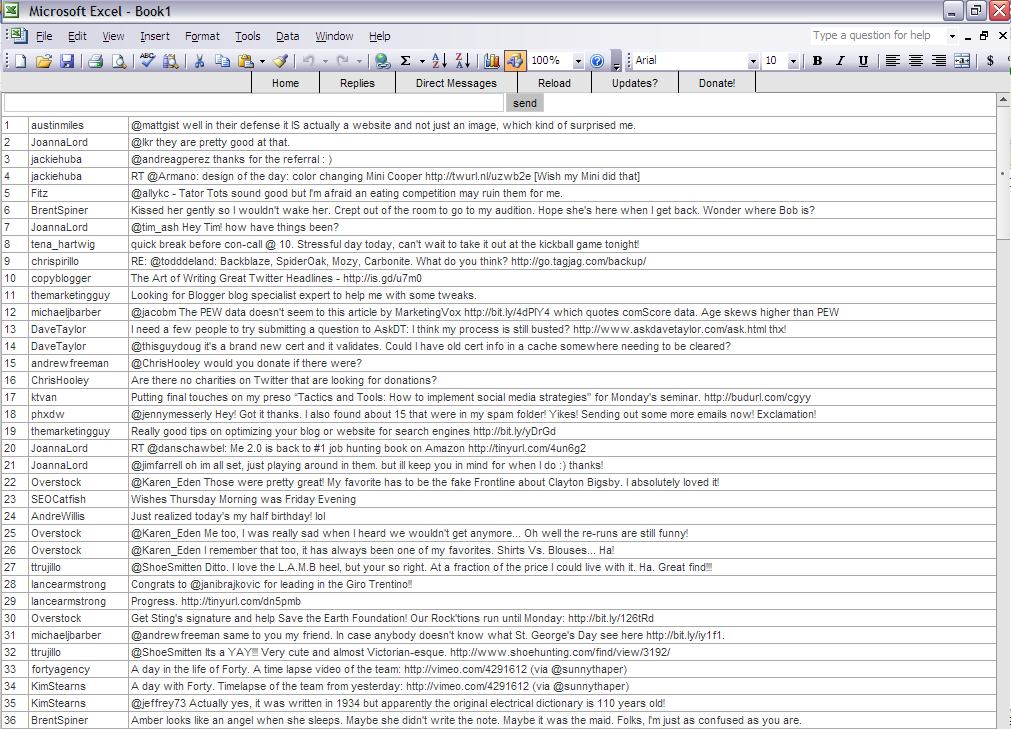Click the Excel workbook icon in menu bar
Viewport: 1011px width, 729px height.
click(19, 35)
